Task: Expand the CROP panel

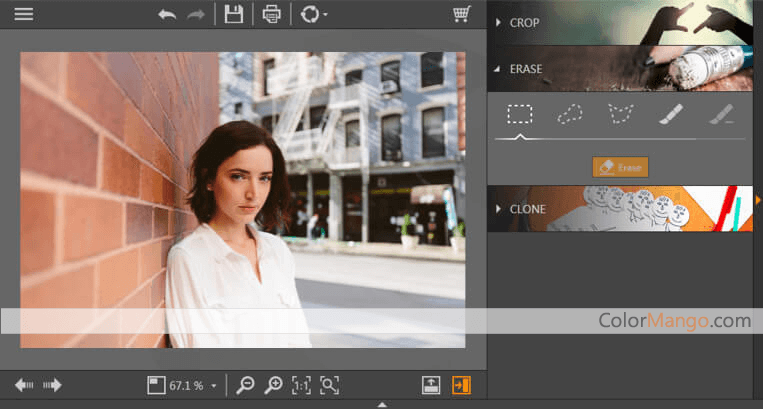Action: 525,22
